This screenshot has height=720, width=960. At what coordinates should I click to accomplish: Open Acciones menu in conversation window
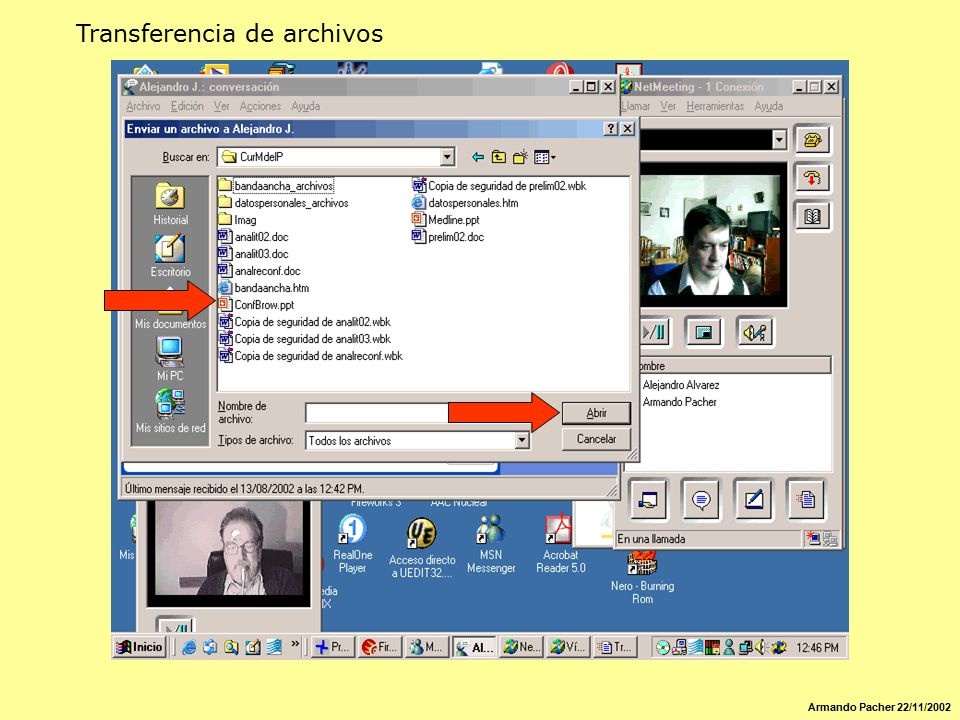click(260, 107)
